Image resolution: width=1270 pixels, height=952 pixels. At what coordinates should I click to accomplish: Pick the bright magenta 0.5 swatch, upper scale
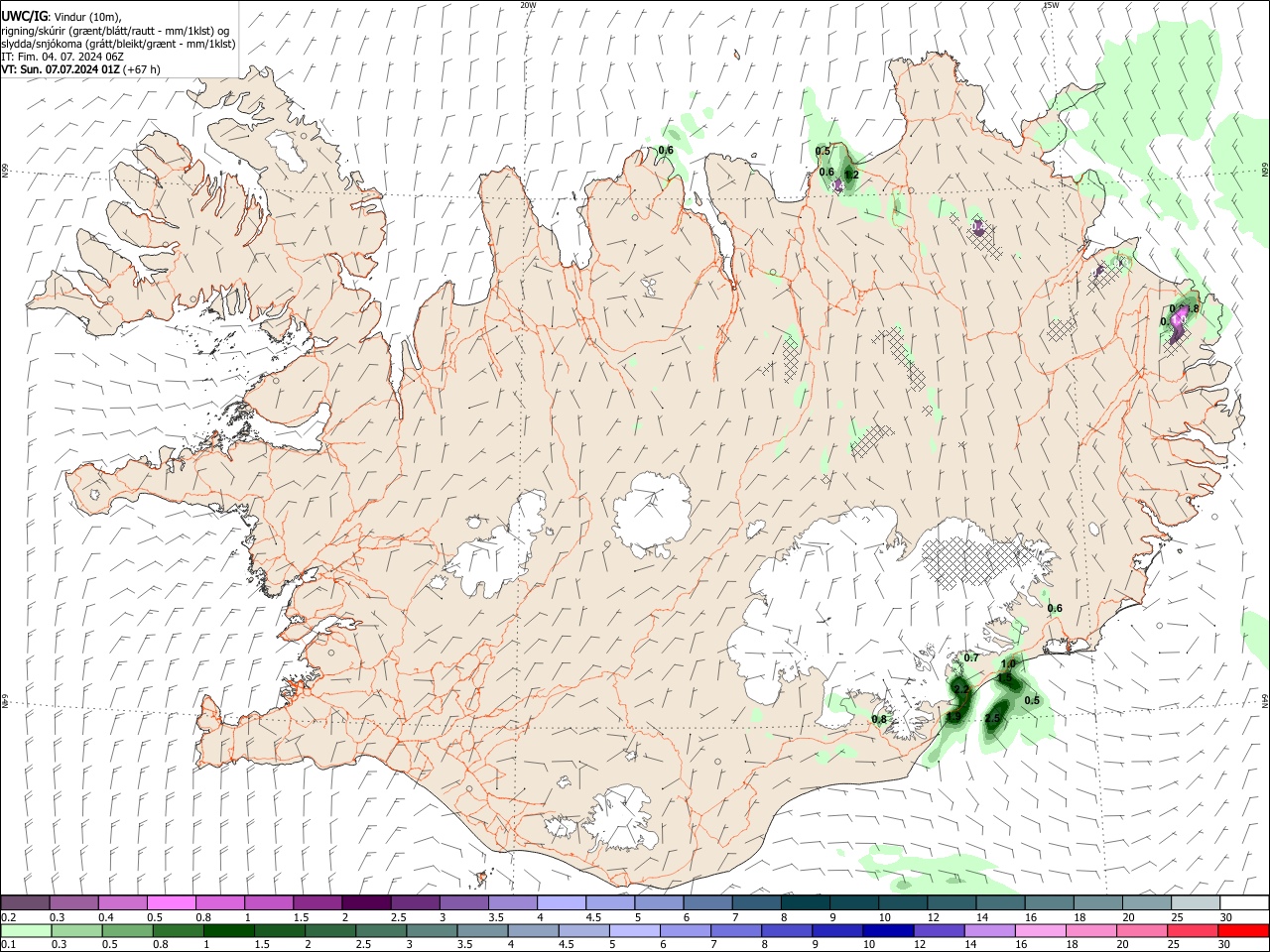tap(172, 903)
